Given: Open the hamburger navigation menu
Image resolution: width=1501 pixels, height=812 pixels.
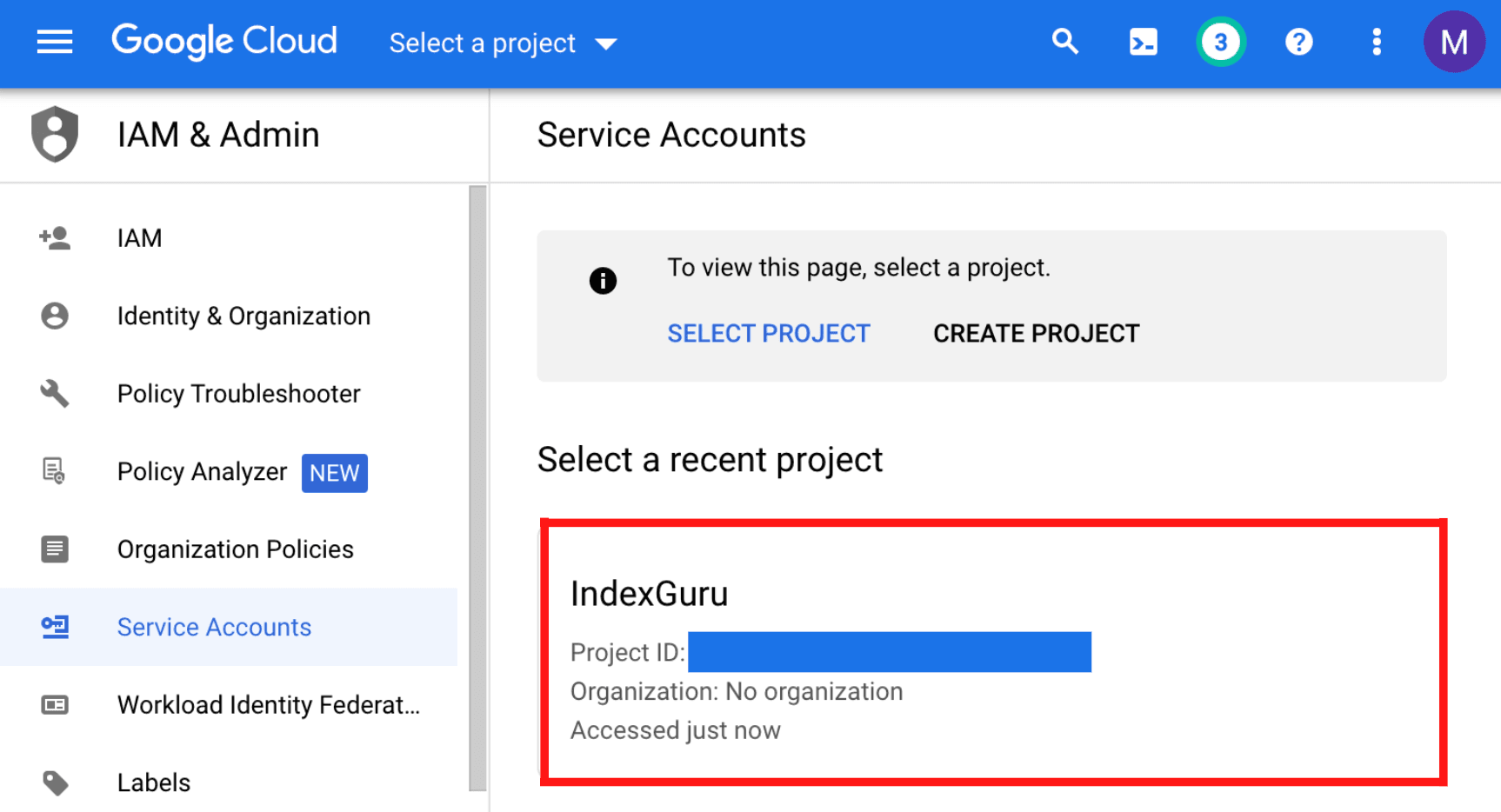Looking at the screenshot, I should [x=55, y=42].
